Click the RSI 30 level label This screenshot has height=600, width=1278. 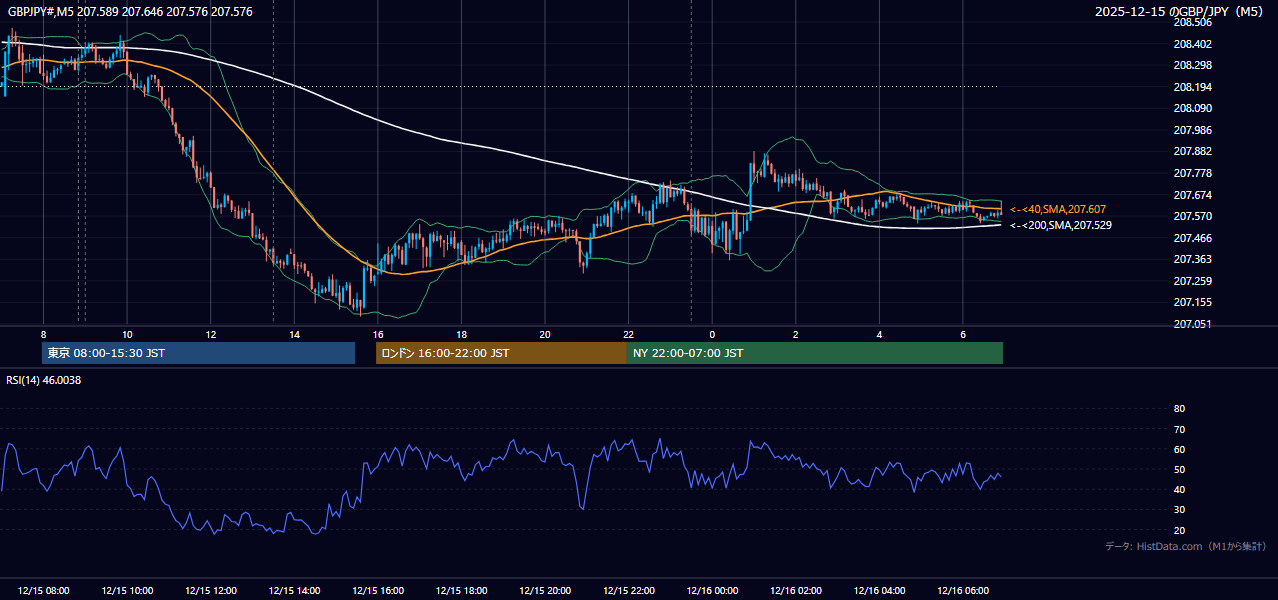(1179, 510)
